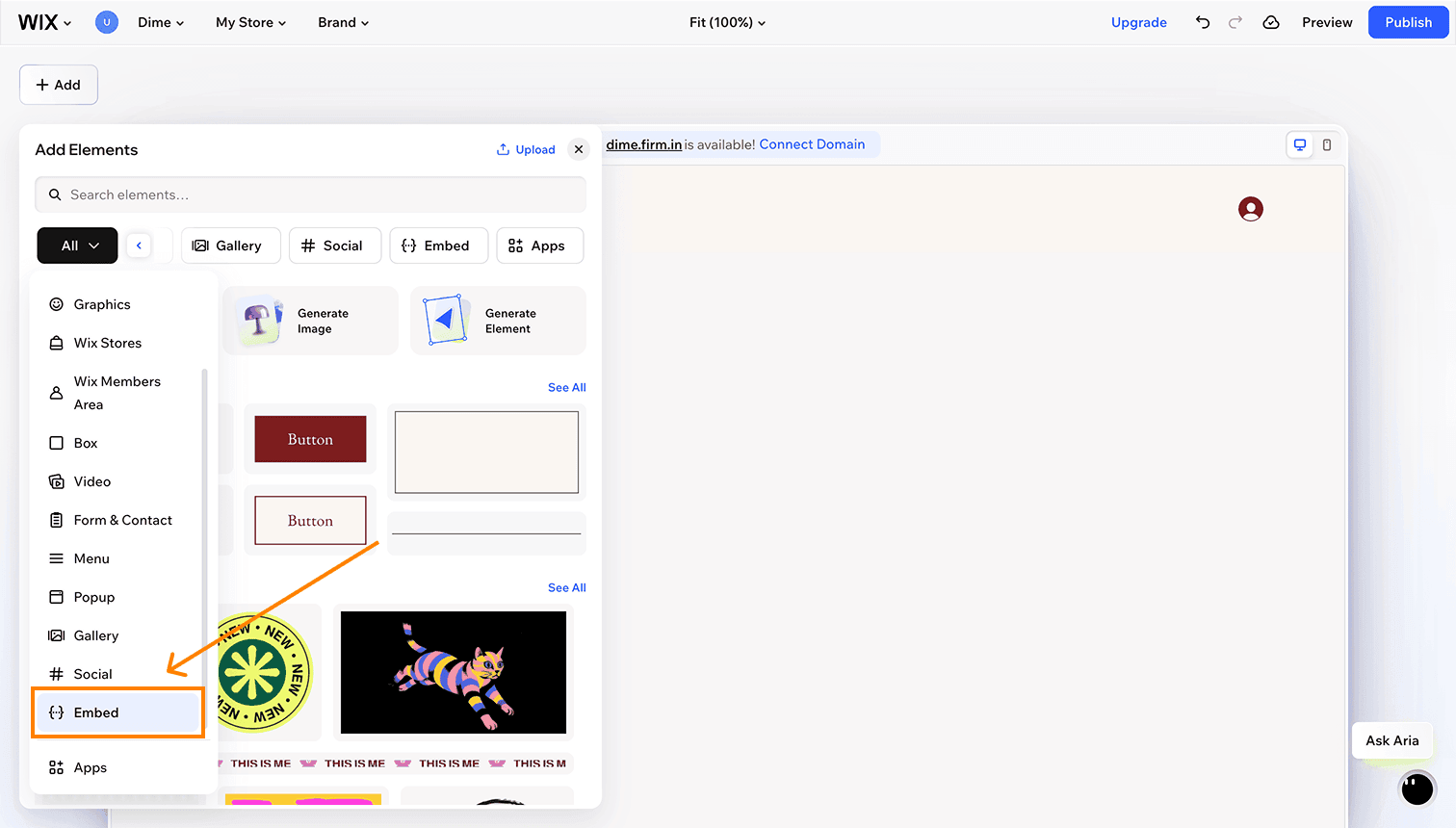
Task: Select the Apps category chip
Action: point(540,246)
